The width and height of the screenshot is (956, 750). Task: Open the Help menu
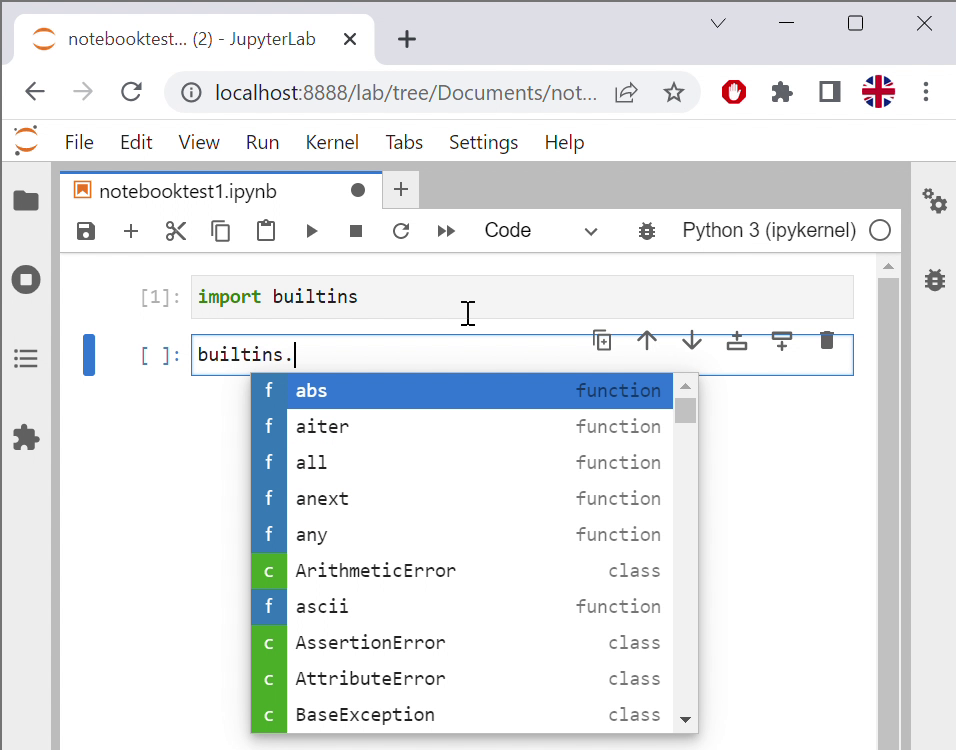[565, 142]
